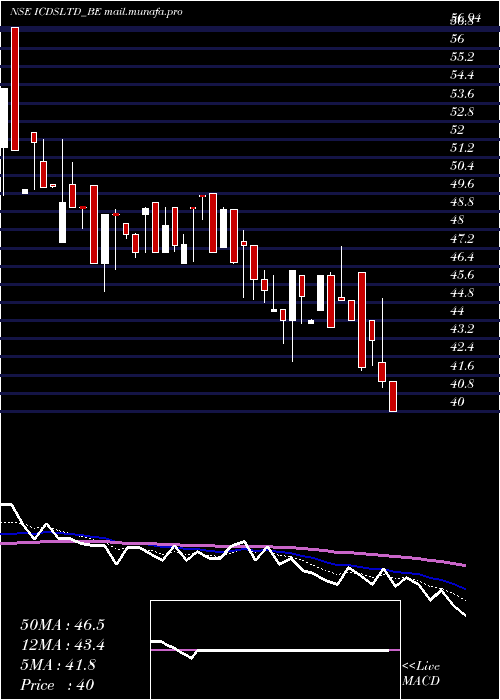Click the Price : 40 label
The height and width of the screenshot is (700, 500).
(57, 684)
